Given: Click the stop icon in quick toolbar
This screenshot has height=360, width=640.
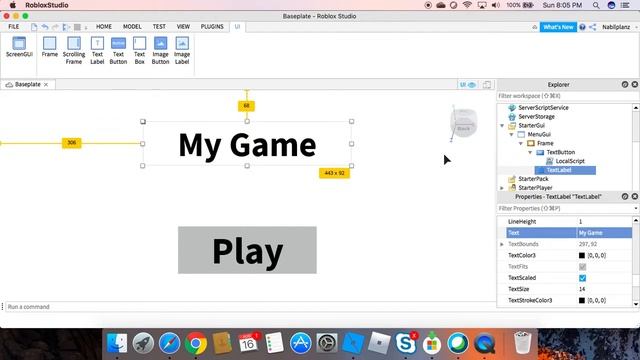Looking at the screenshot, I should coord(77,27).
